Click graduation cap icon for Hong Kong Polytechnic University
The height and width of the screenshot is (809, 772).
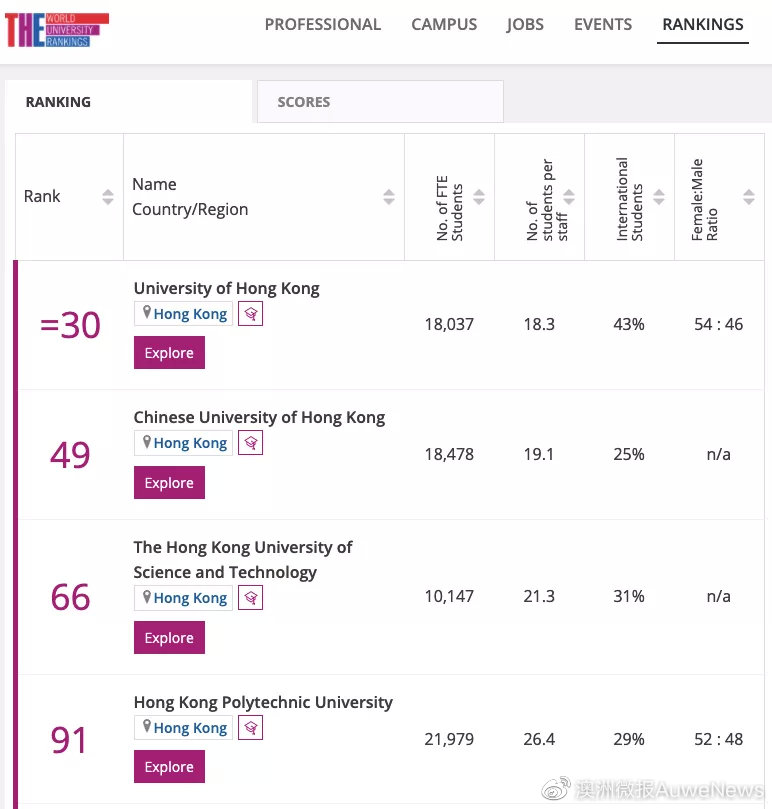click(250, 727)
